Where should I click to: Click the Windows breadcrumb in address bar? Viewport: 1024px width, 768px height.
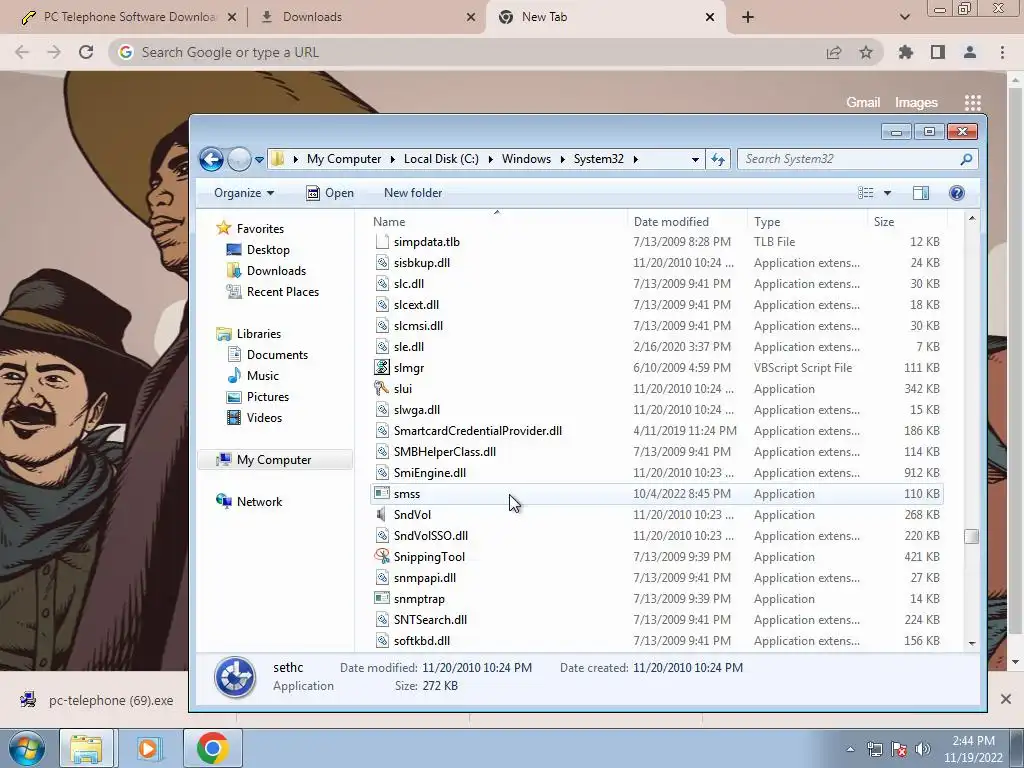pos(526,159)
